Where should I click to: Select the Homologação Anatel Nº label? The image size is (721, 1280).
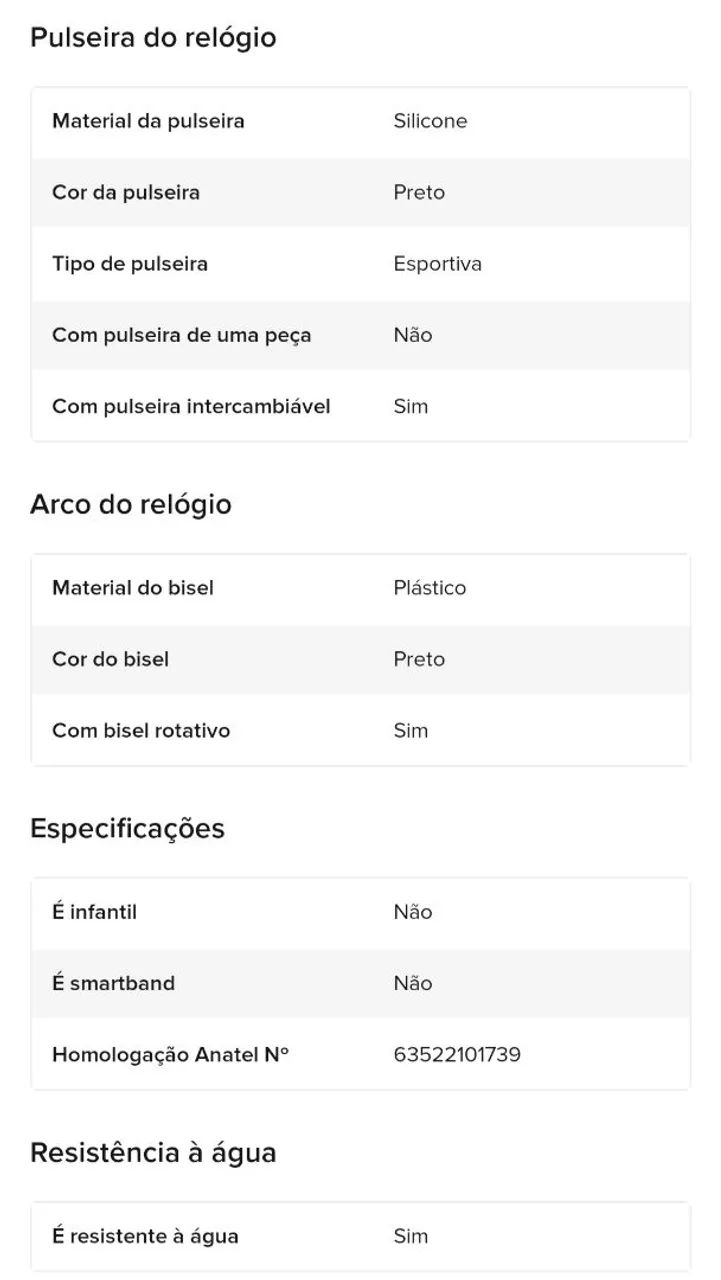(171, 1055)
